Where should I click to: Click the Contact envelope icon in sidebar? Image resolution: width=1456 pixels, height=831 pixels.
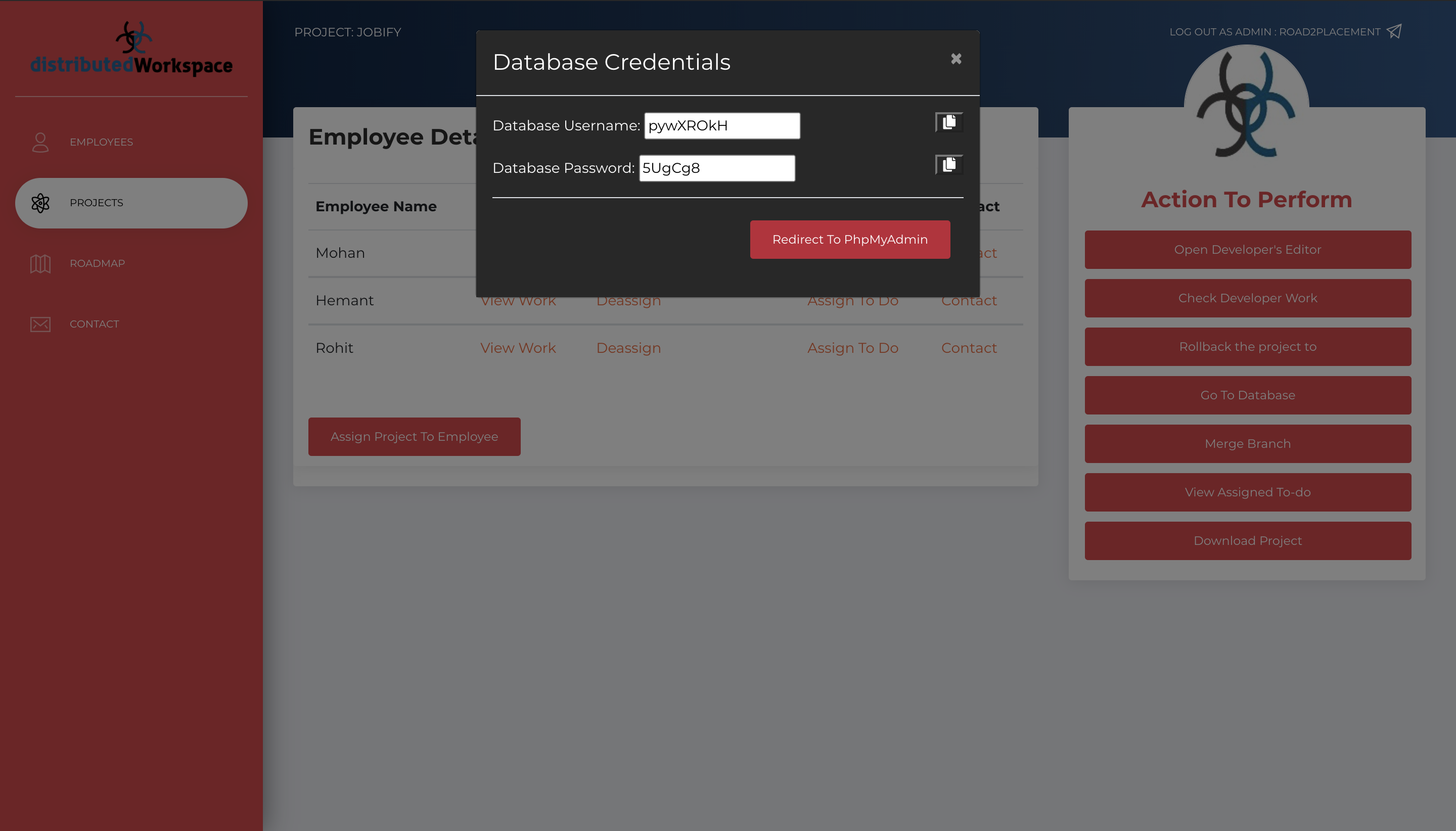[40, 324]
